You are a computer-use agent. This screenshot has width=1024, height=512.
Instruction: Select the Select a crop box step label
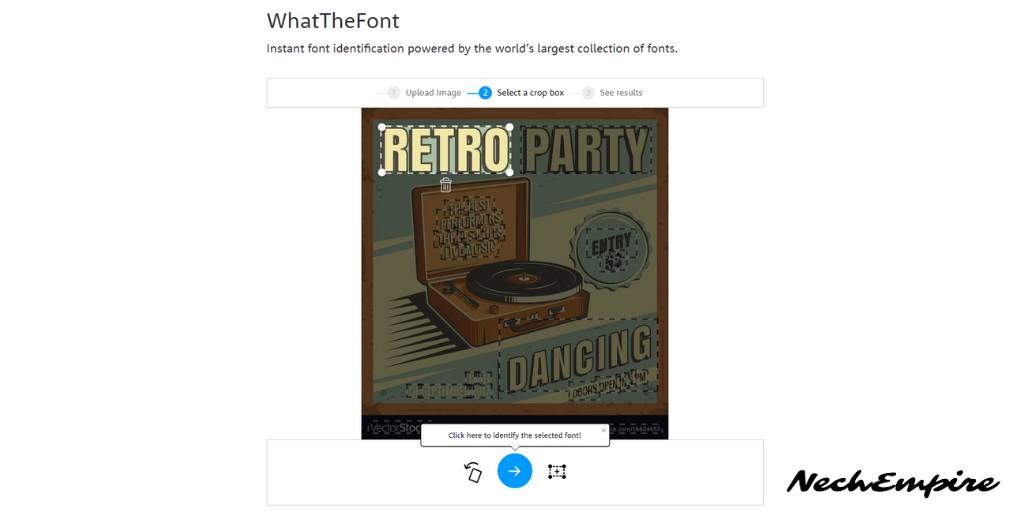point(530,93)
